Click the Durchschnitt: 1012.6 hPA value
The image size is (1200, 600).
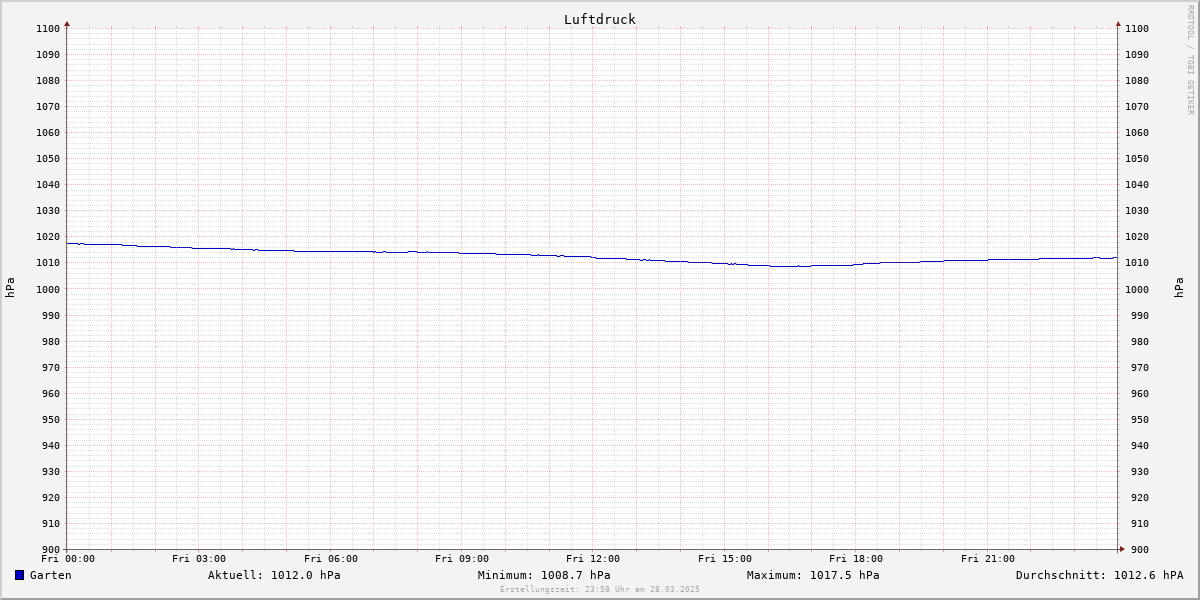point(1099,575)
